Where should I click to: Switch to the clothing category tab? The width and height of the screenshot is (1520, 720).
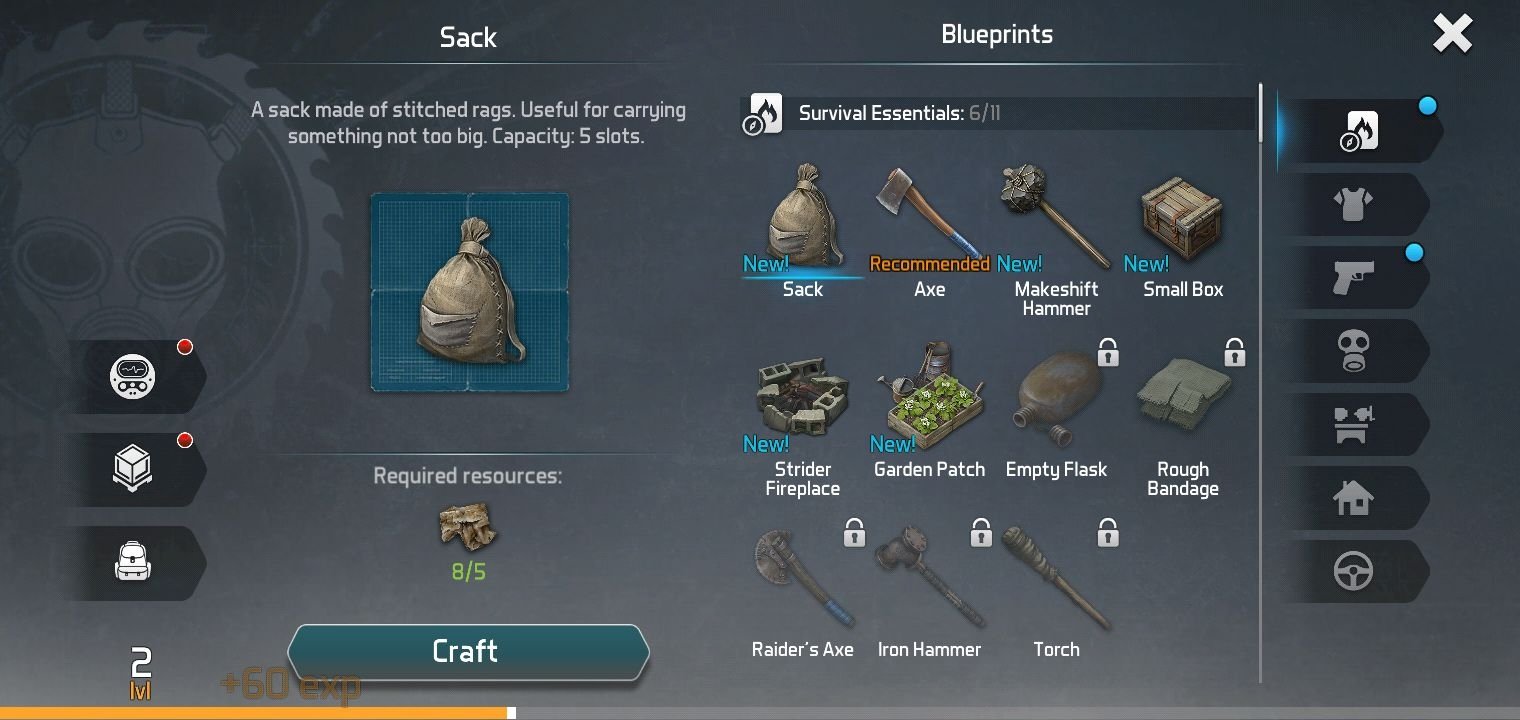[1353, 204]
